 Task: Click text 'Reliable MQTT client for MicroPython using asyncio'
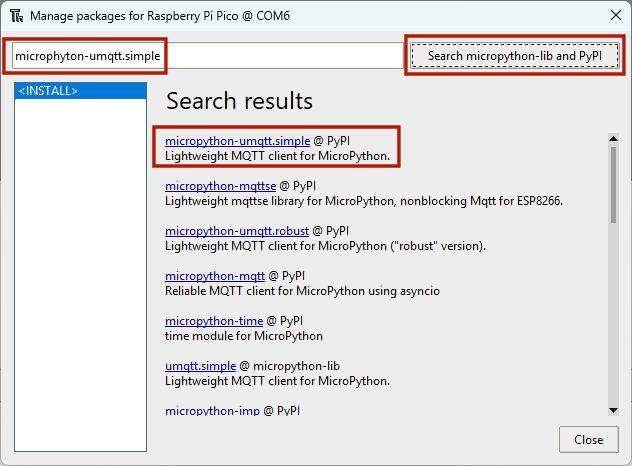coord(302,291)
